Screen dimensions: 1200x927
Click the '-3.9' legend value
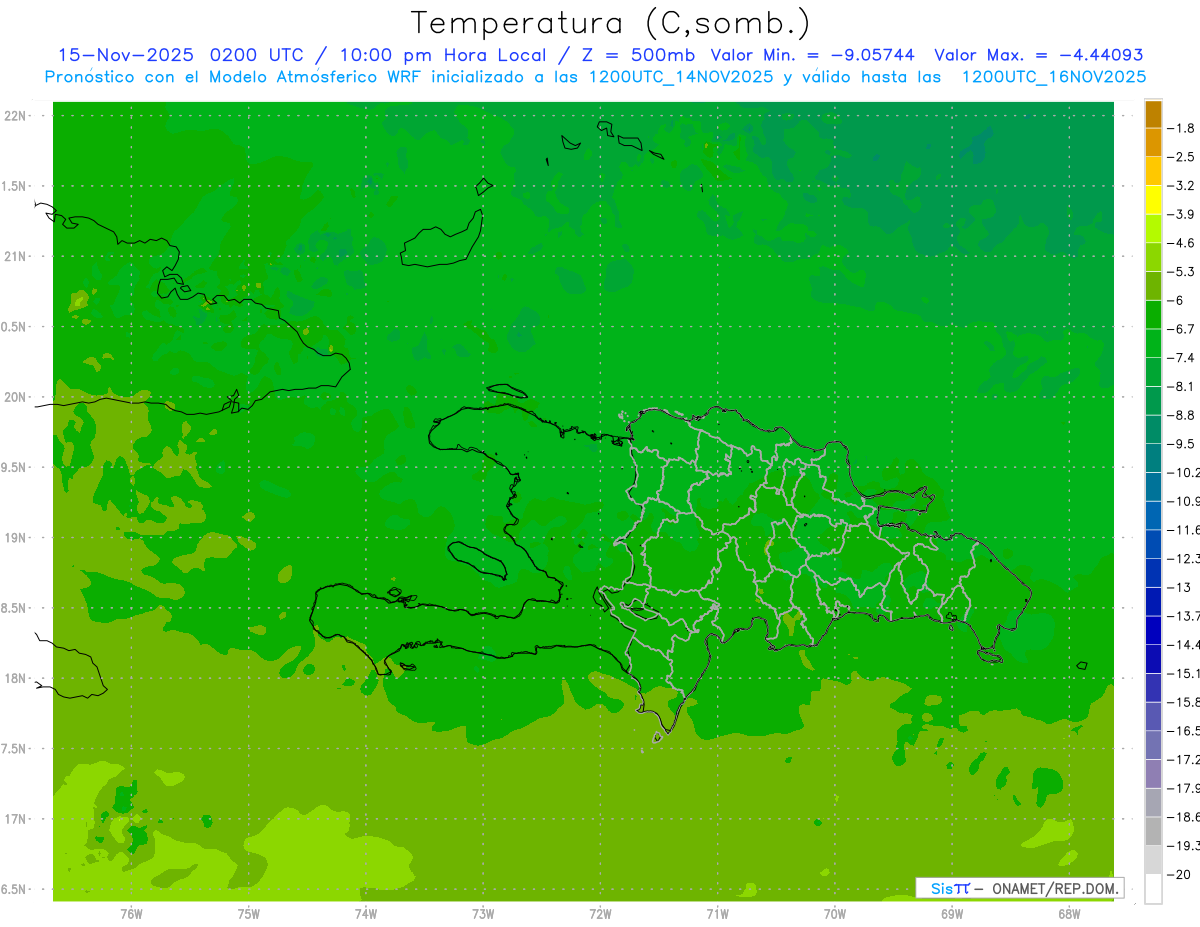[1183, 214]
